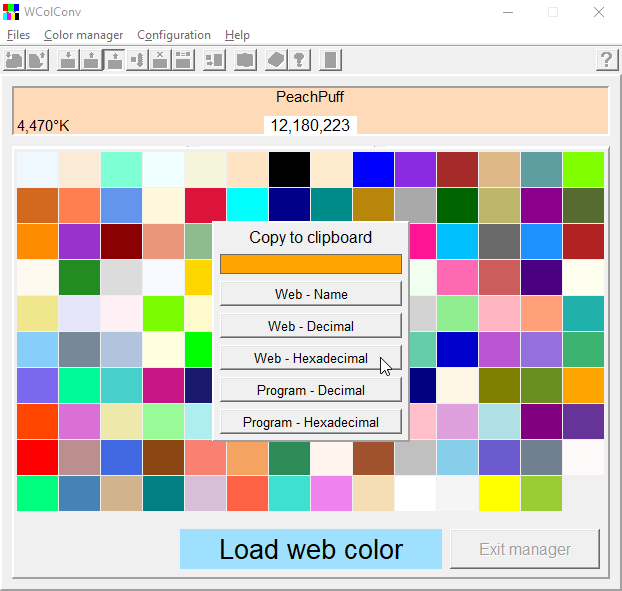Viewport: 622px width, 591px height.
Task: Open the Files menu
Action: 18,35
